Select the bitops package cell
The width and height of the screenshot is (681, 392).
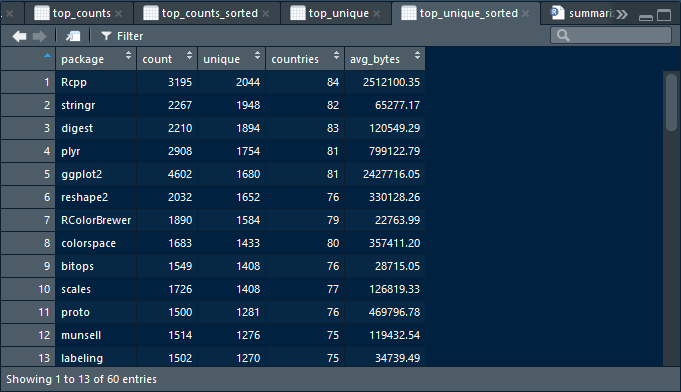tap(96, 266)
